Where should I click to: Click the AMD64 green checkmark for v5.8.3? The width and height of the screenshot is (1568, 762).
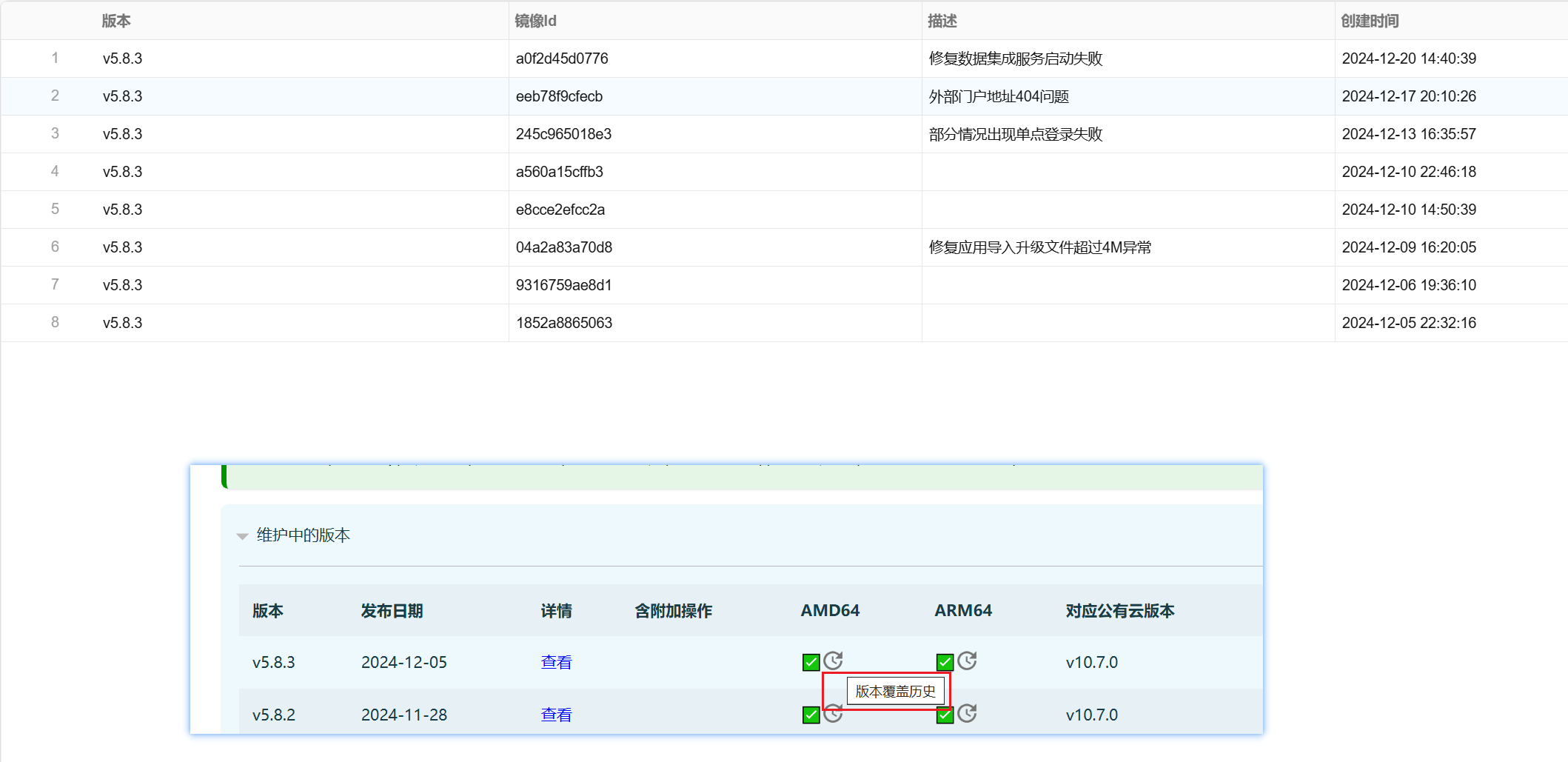(x=811, y=662)
